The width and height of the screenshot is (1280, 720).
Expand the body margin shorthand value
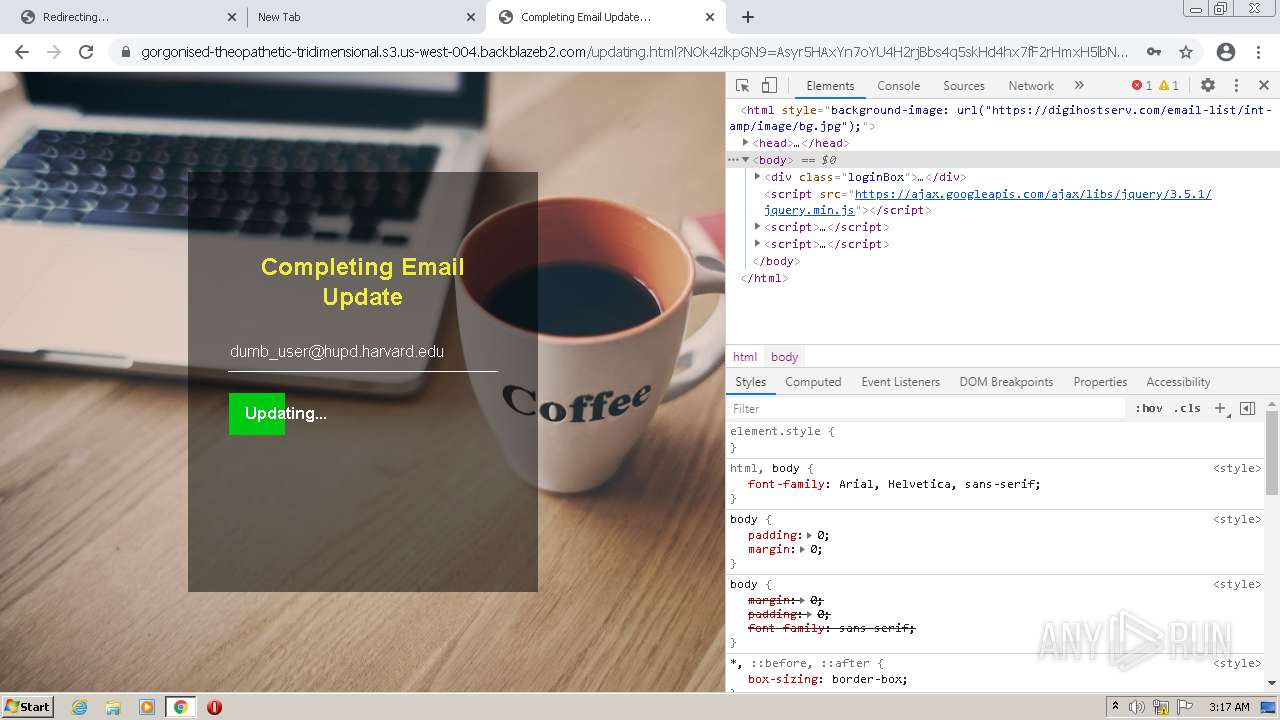[802, 549]
